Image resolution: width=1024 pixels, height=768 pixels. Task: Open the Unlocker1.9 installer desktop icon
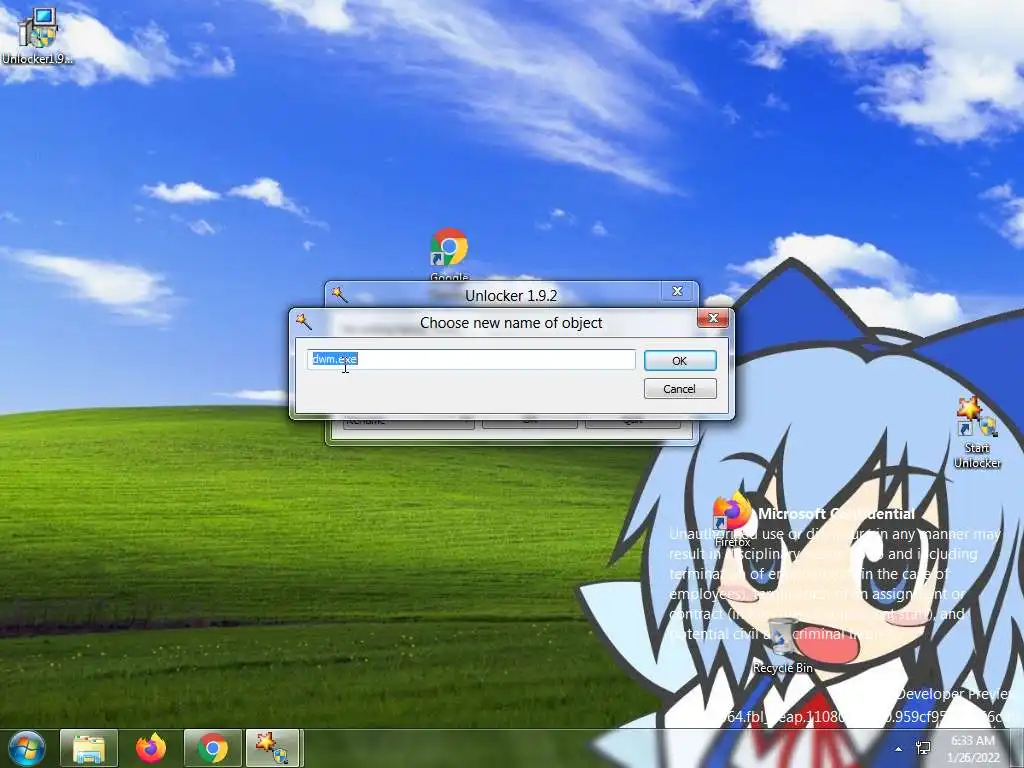[37, 37]
